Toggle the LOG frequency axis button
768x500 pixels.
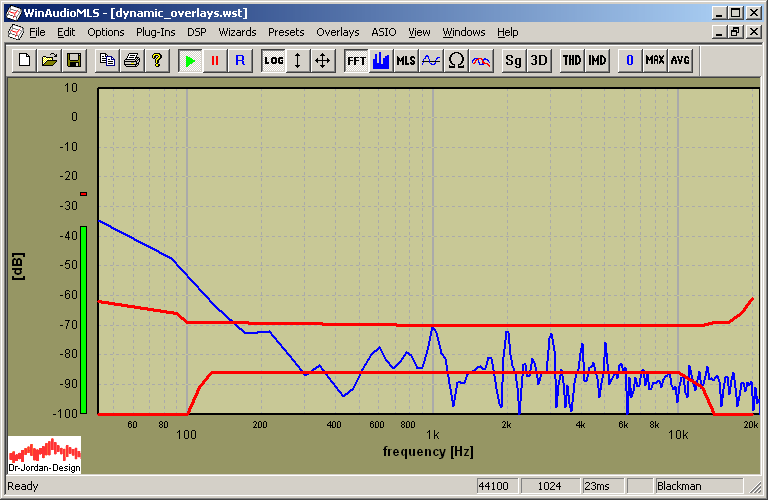coord(273,60)
